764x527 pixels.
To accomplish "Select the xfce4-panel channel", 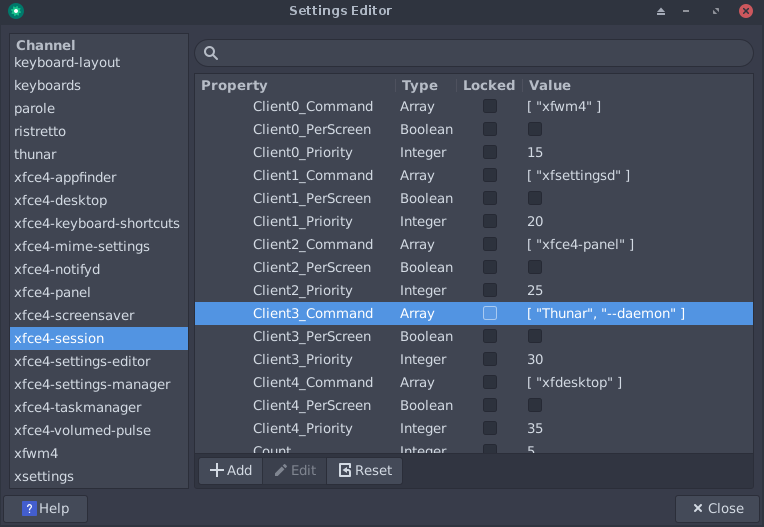I will (52, 292).
